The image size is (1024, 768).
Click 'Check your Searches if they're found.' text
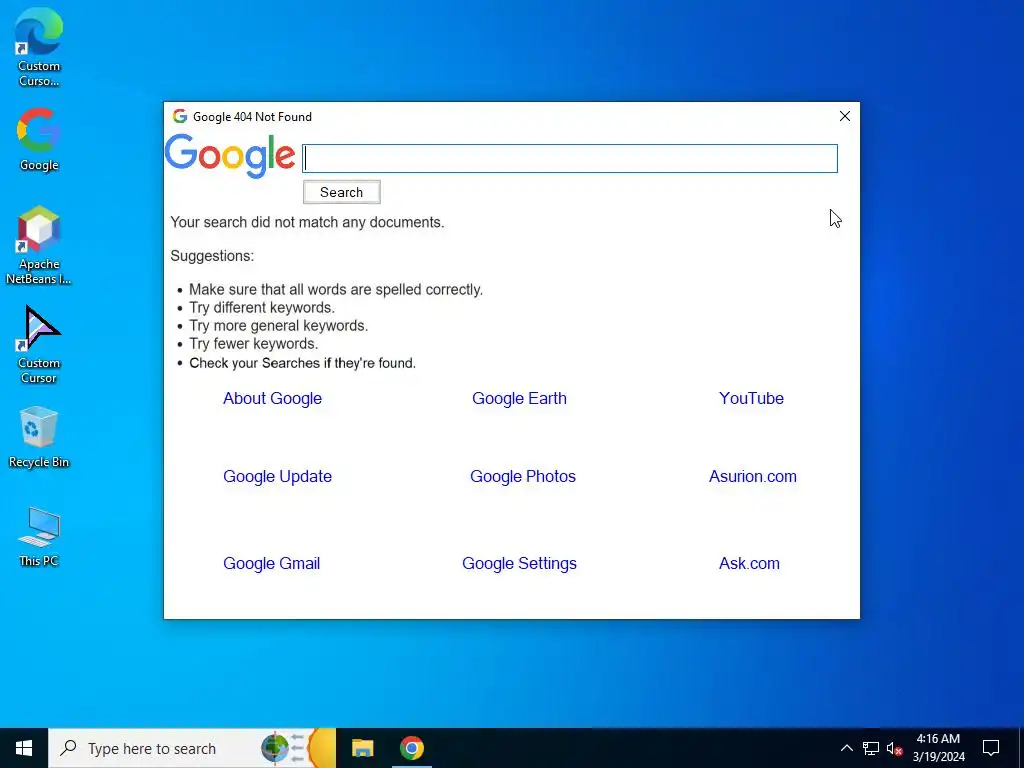(302, 363)
